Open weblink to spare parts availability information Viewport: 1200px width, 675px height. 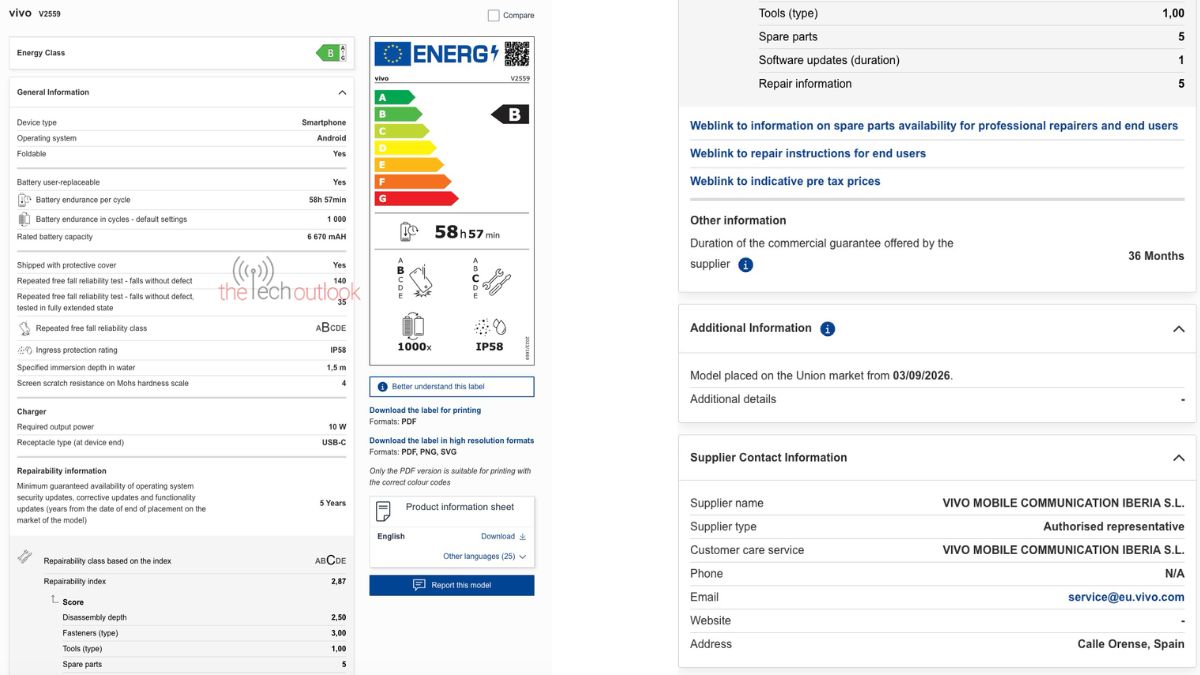pyautogui.click(x=934, y=126)
